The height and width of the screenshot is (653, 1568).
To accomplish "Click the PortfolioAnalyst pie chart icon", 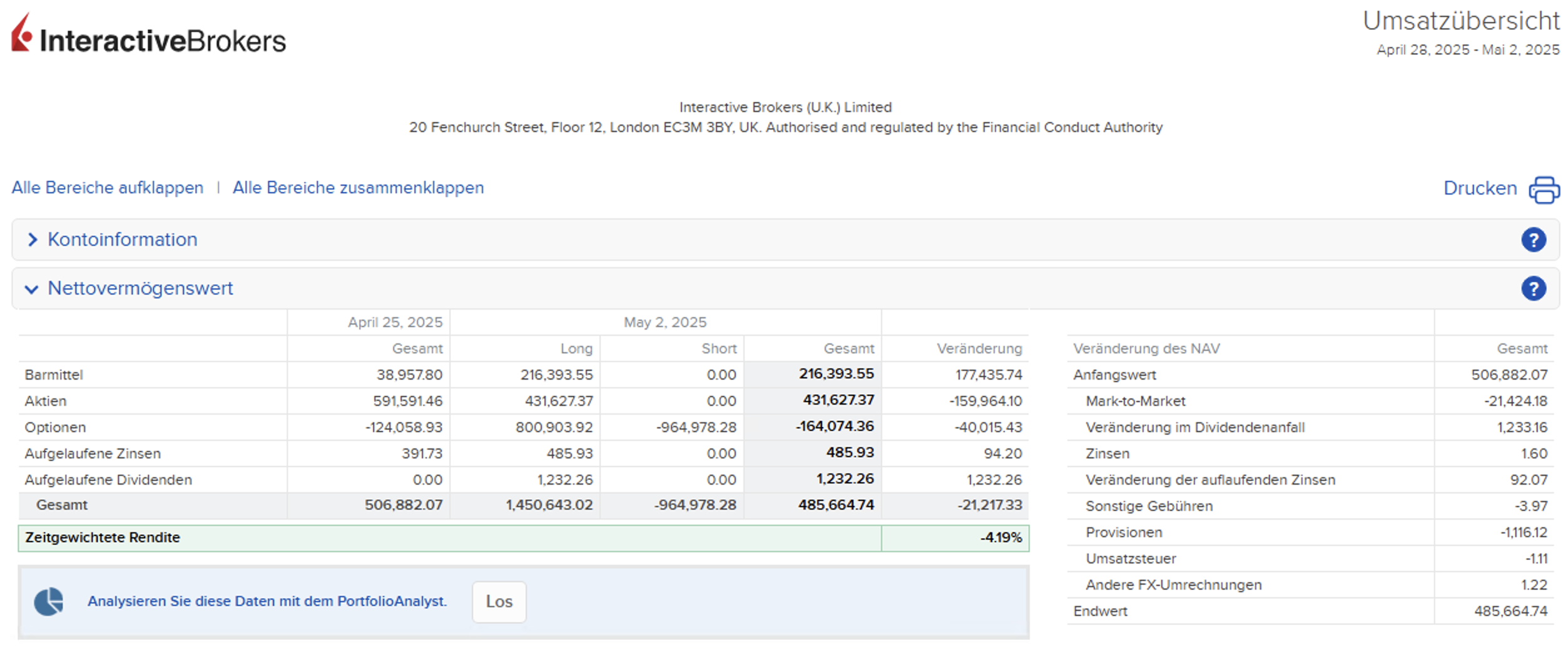I will pos(49,602).
